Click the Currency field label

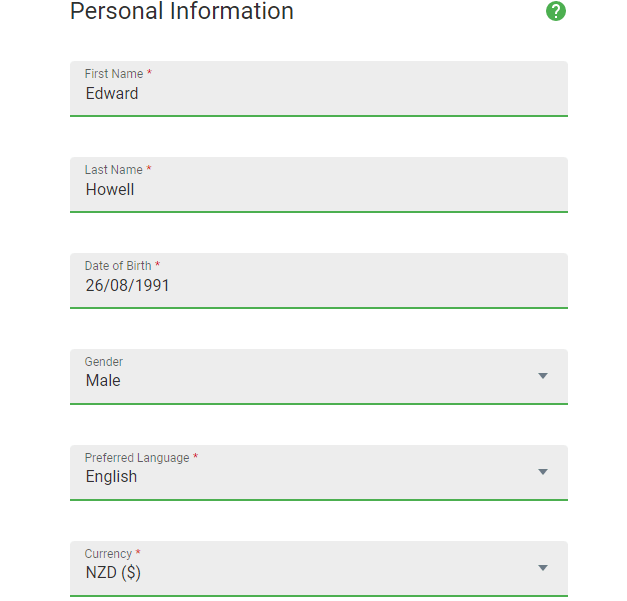[x=108, y=554]
